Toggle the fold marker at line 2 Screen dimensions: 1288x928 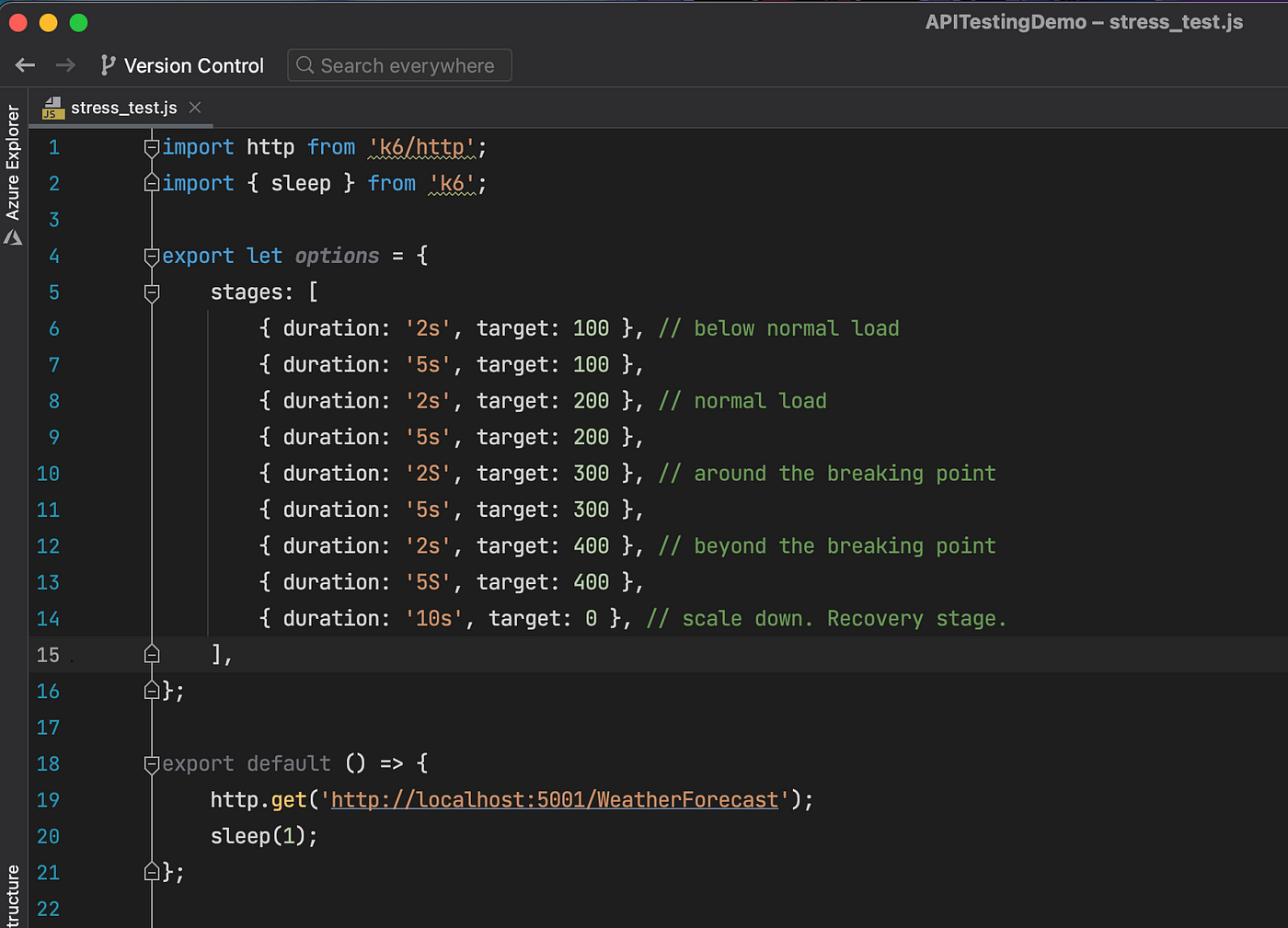pyautogui.click(x=152, y=183)
